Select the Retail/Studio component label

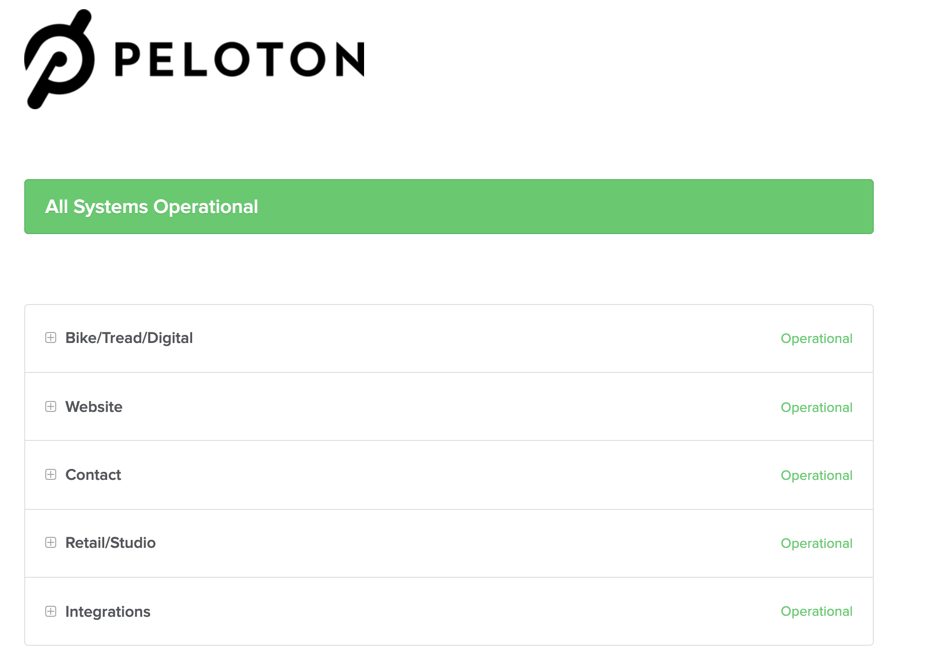click(110, 543)
